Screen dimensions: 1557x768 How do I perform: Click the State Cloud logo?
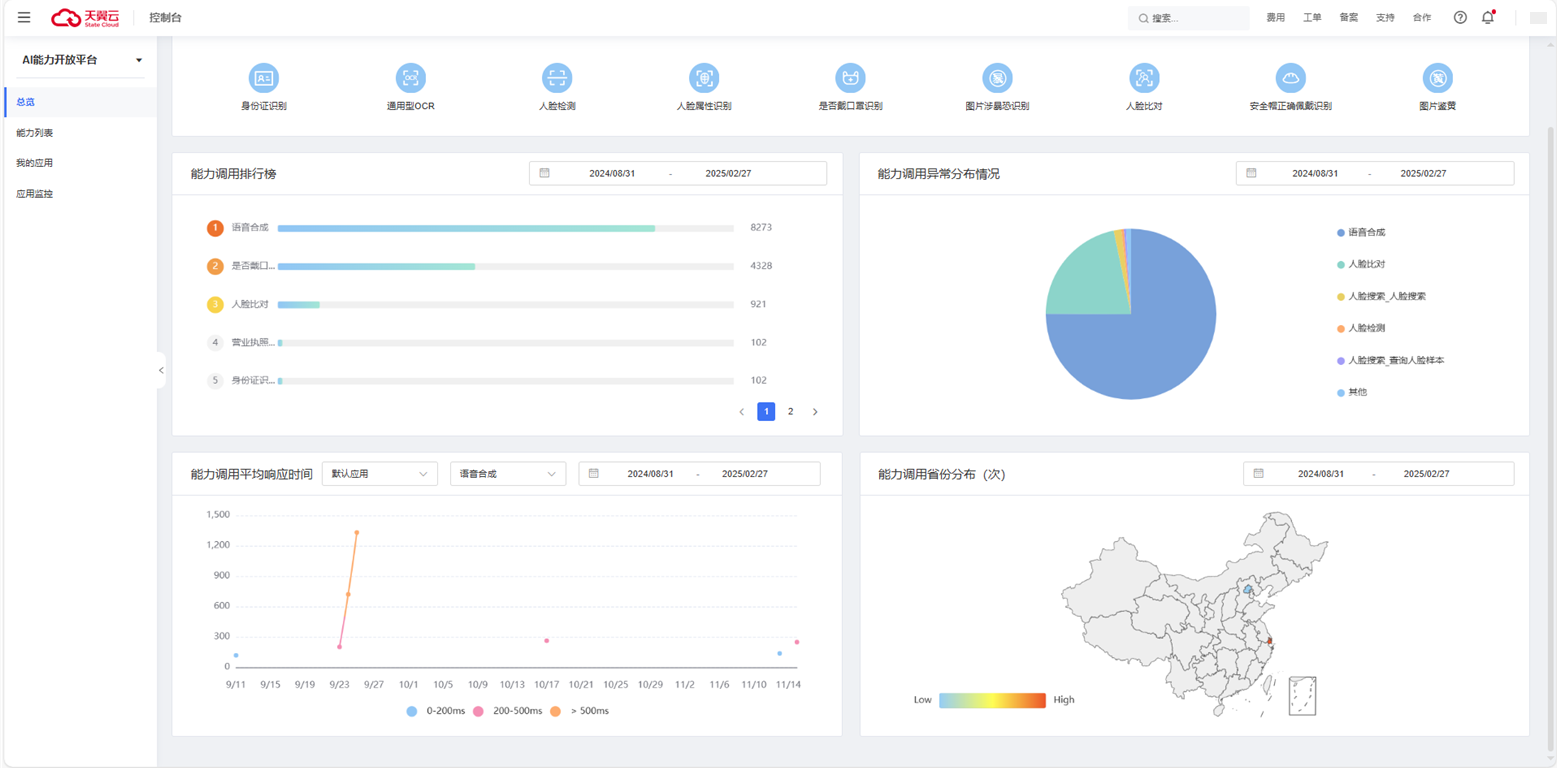[85, 17]
